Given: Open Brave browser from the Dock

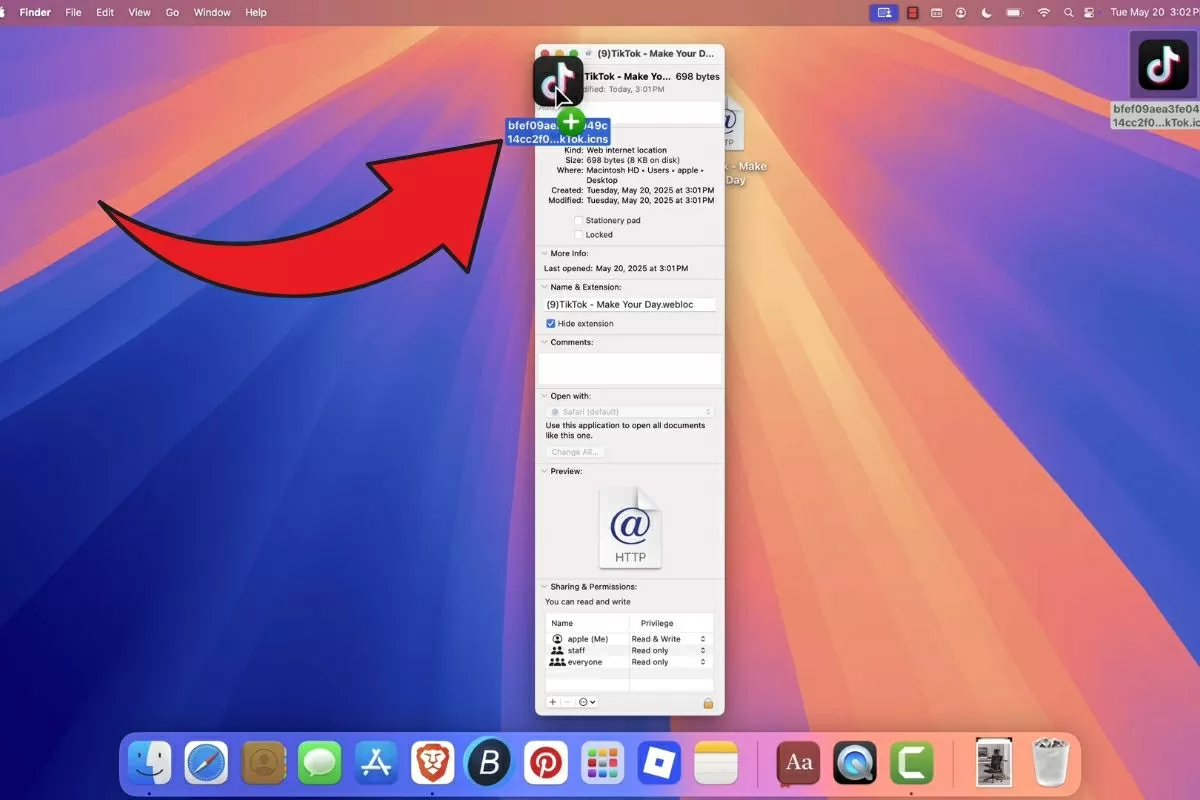Looking at the screenshot, I should 433,764.
